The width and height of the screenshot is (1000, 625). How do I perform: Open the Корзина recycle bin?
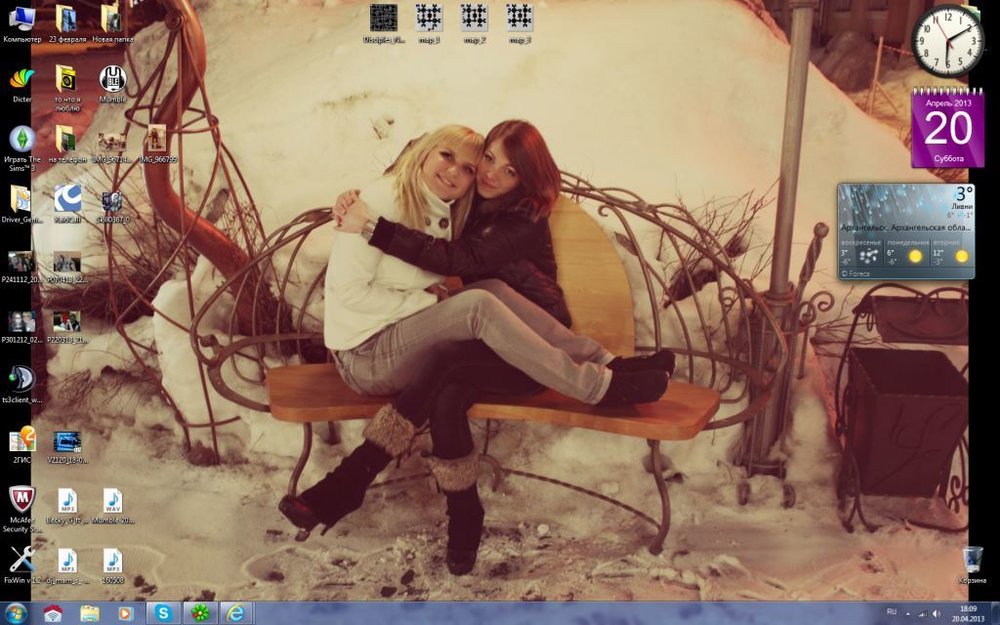pos(972,560)
